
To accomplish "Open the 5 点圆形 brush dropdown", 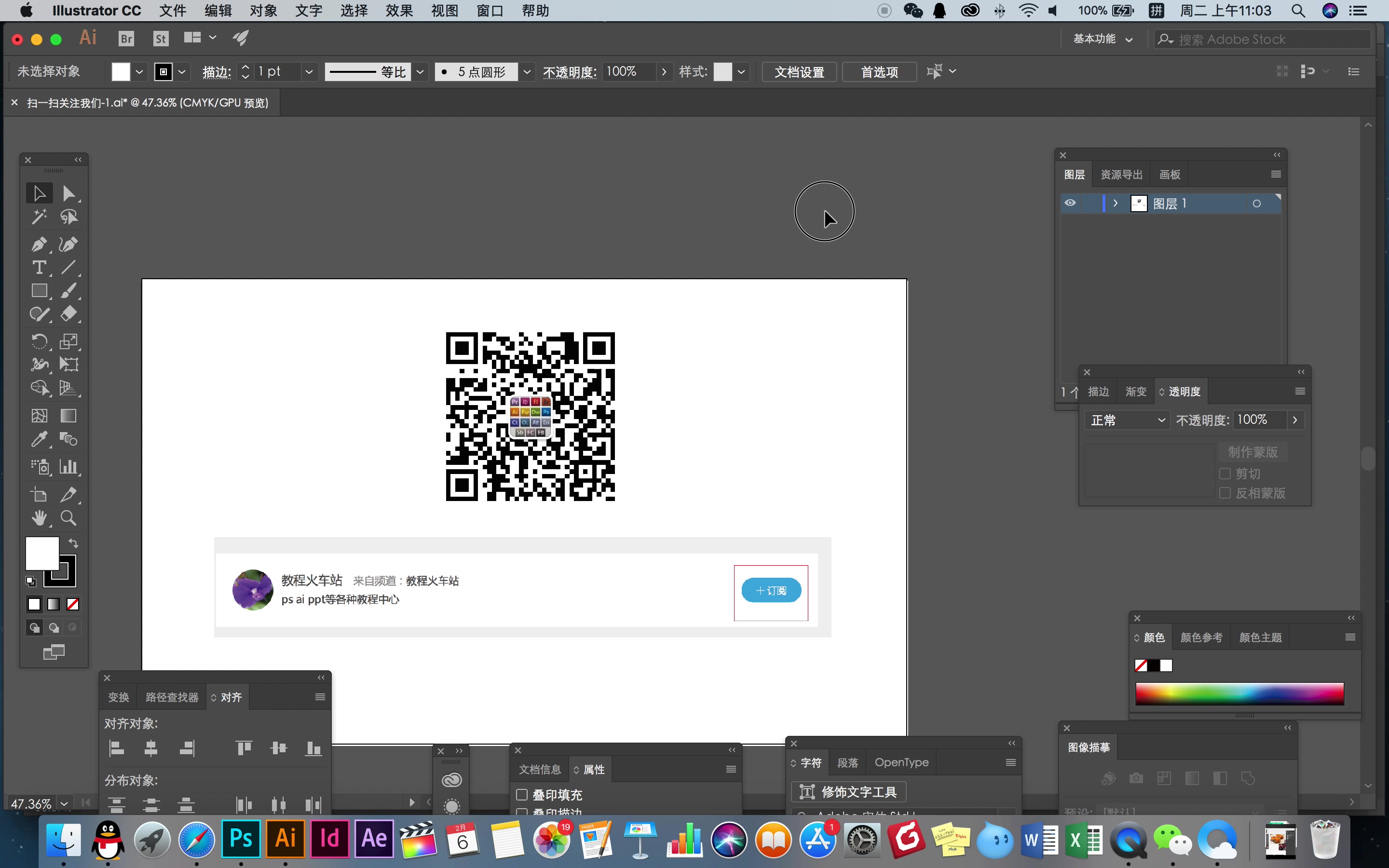I will pos(527,72).
